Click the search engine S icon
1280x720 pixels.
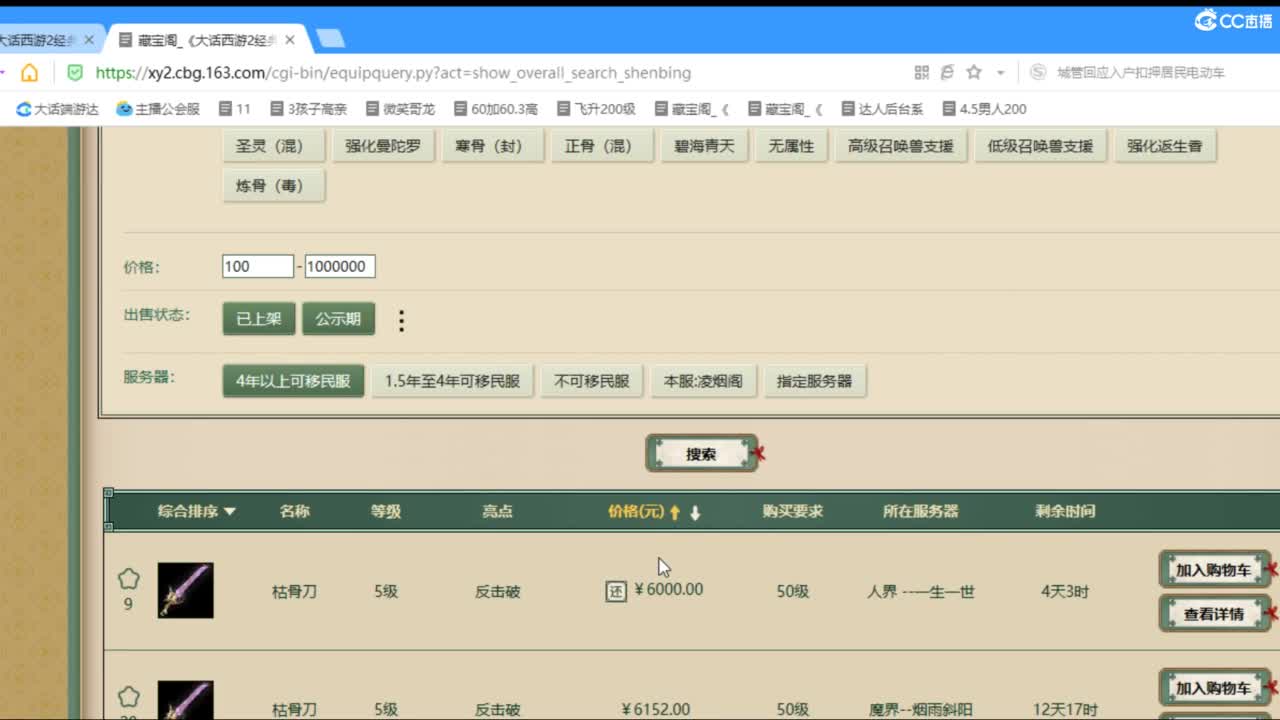point(1038,73)
